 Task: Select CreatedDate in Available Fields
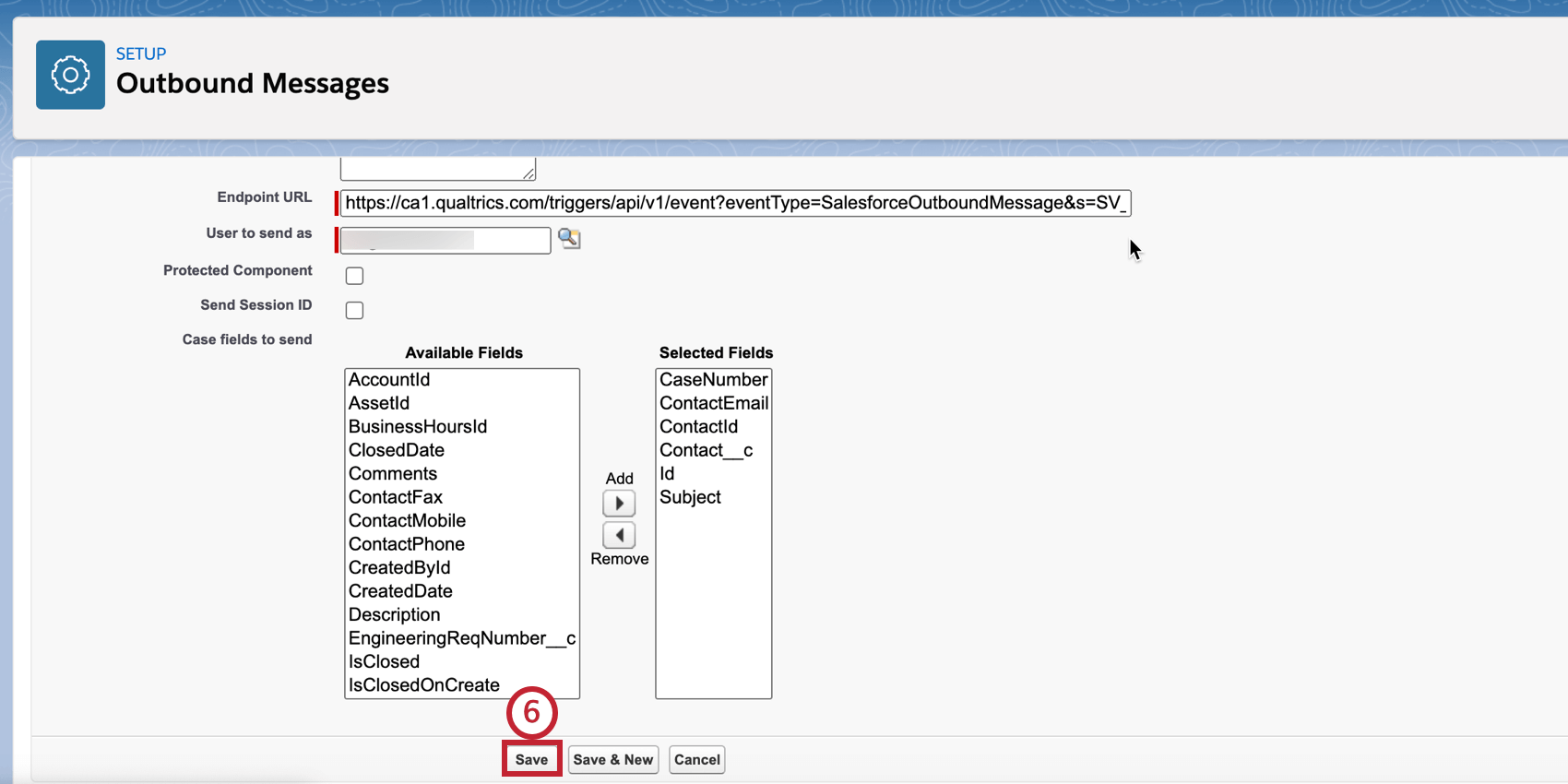462,591
